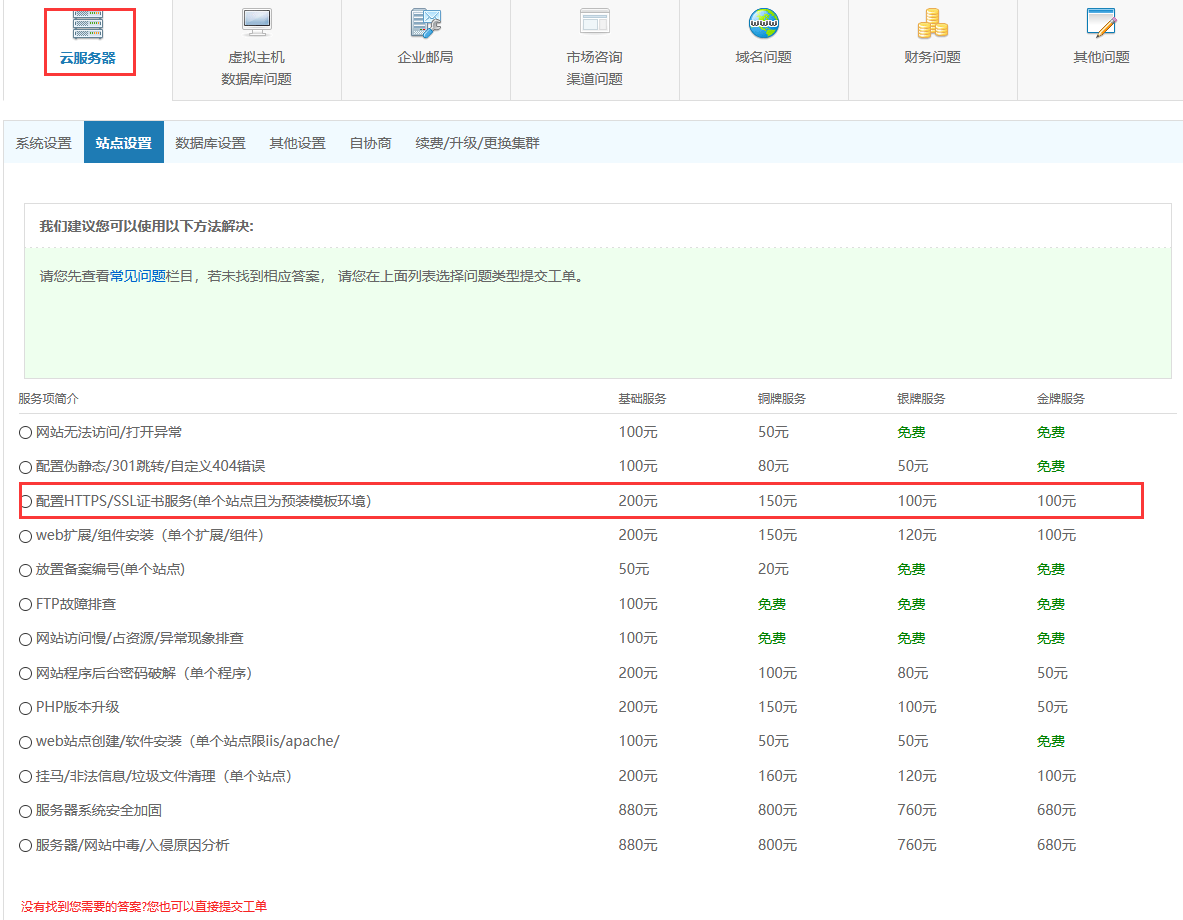Viewport: 1183px width, 920px height.
Task: Switch to the 系统设置 tab
Action: tap(44, 143)
